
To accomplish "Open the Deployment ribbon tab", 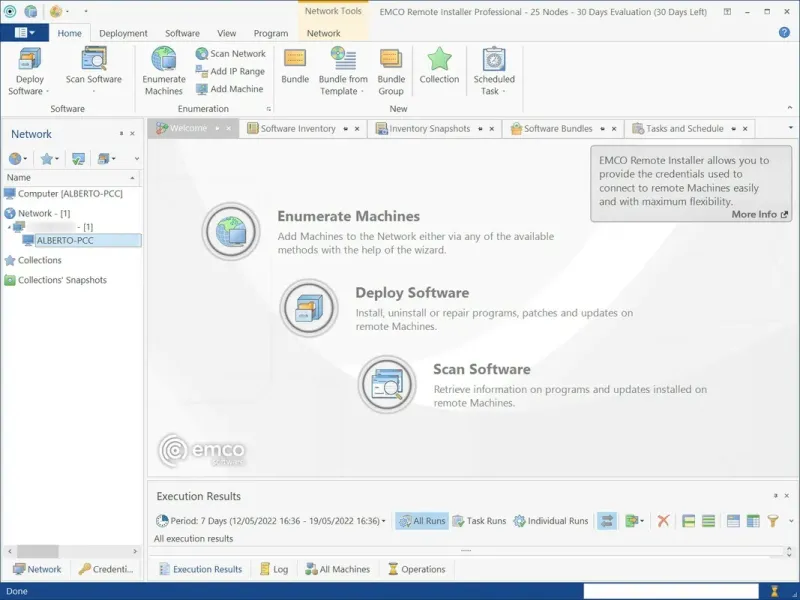I will (123, 33).
